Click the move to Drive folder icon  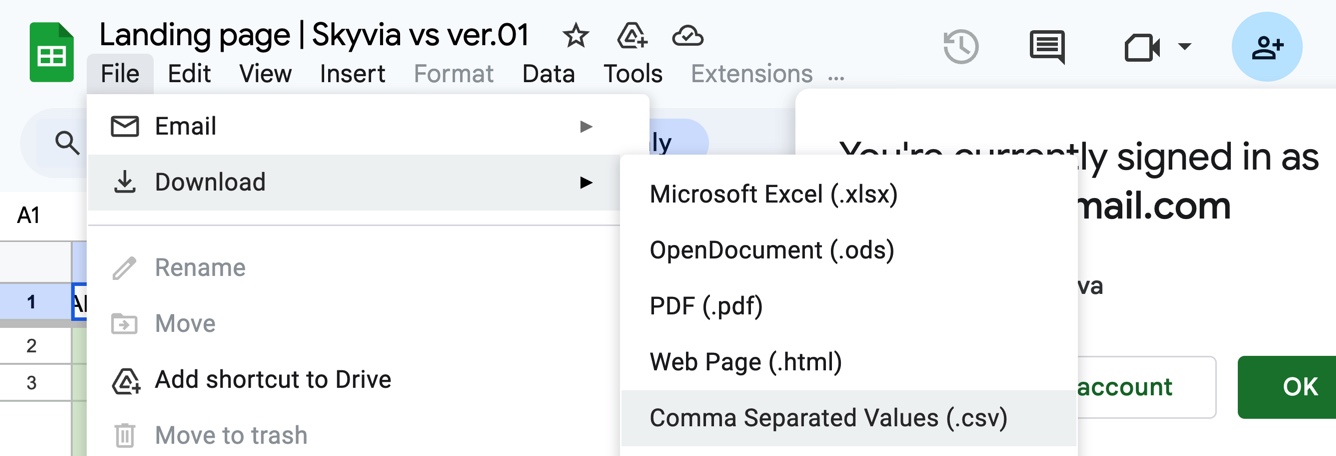(x=632, y=36)
